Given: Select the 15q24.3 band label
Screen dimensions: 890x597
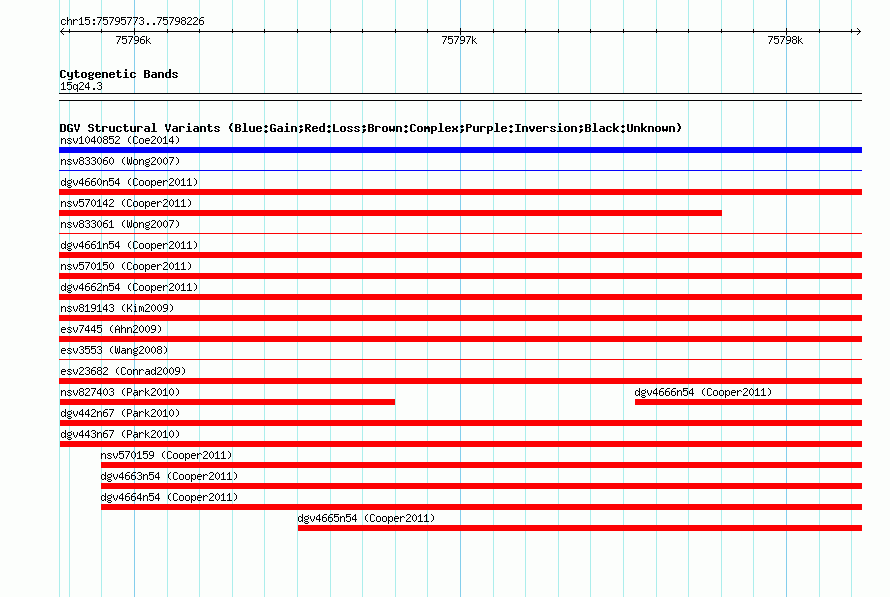Looking at the screenshot, I should click(81, 86).
